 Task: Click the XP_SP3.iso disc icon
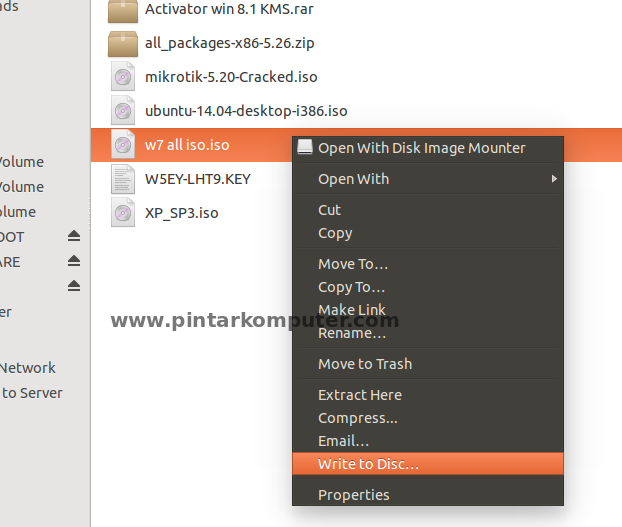(123, 213)
